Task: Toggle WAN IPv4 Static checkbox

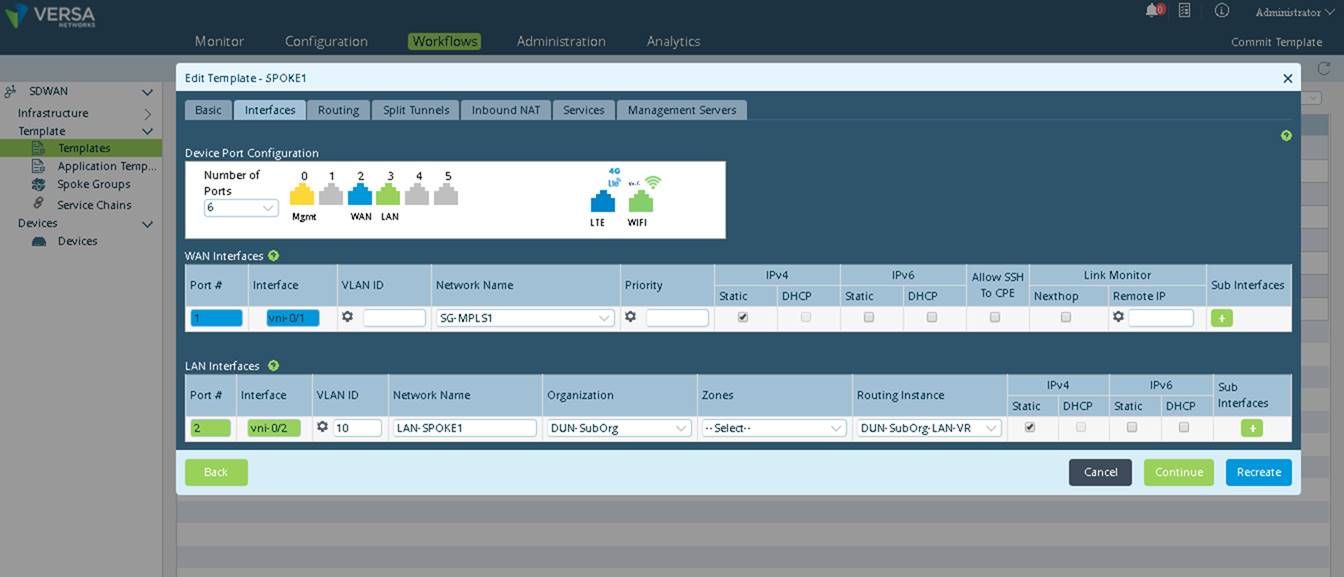Action: [x=743, y=317]
